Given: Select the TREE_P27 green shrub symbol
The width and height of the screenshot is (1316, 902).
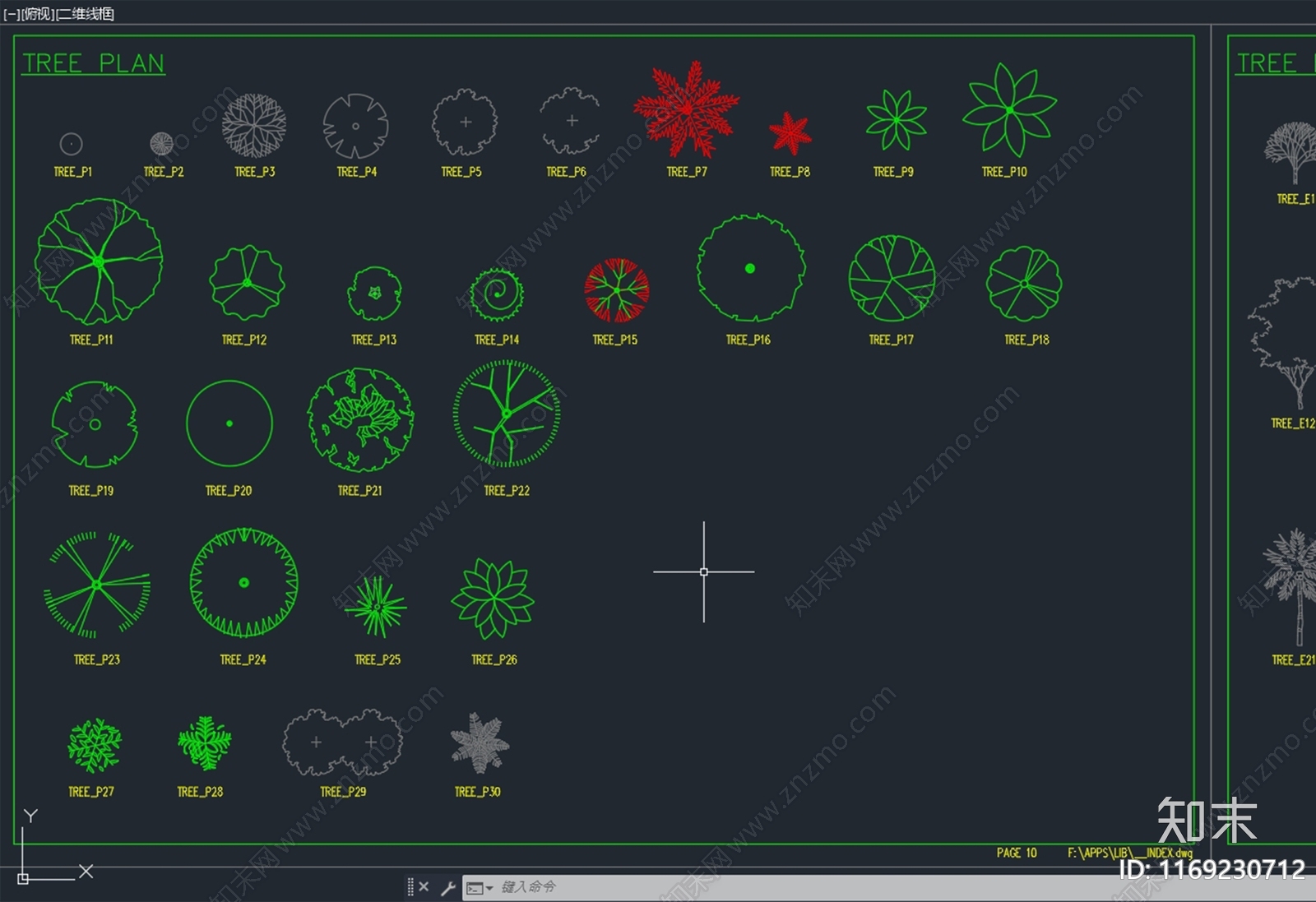Looking at the screenshot, I should tap(94, 745).
